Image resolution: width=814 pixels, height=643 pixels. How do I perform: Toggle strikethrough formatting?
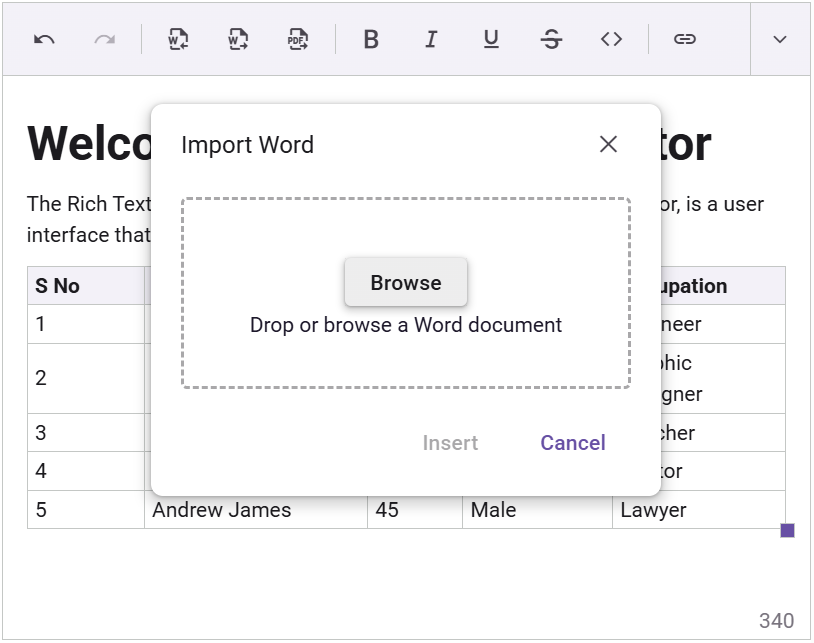551,39
